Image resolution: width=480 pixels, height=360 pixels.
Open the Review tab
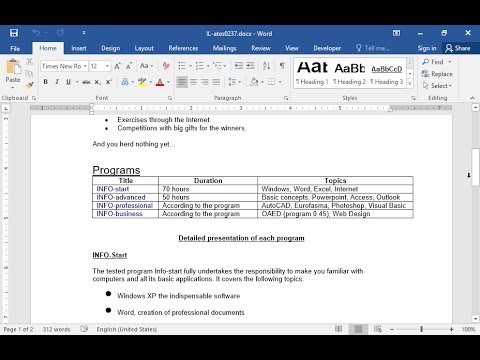261,48
